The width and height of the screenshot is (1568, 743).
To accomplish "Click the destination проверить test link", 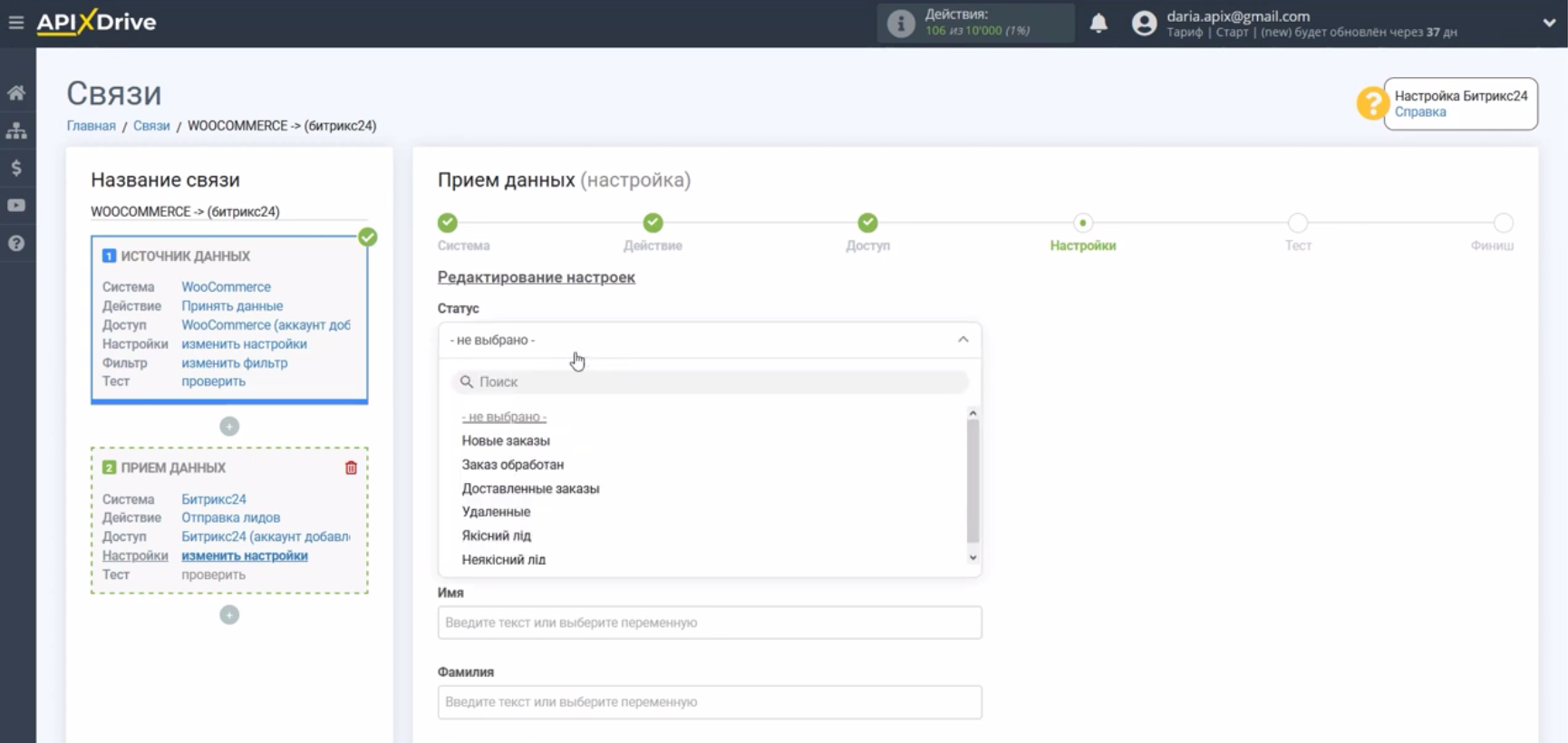I will coord(213,574).
